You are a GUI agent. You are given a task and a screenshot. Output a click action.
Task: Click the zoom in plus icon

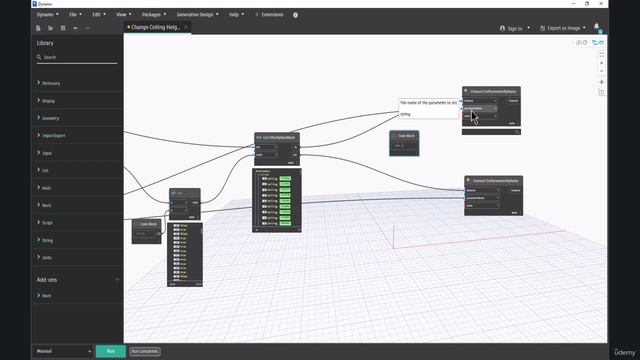pyautogui.click(x=601, y=63)
